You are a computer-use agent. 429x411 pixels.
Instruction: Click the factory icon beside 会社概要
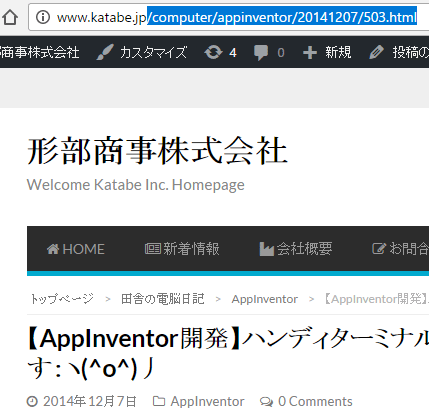pyautogui.click(x=267, y=249)
